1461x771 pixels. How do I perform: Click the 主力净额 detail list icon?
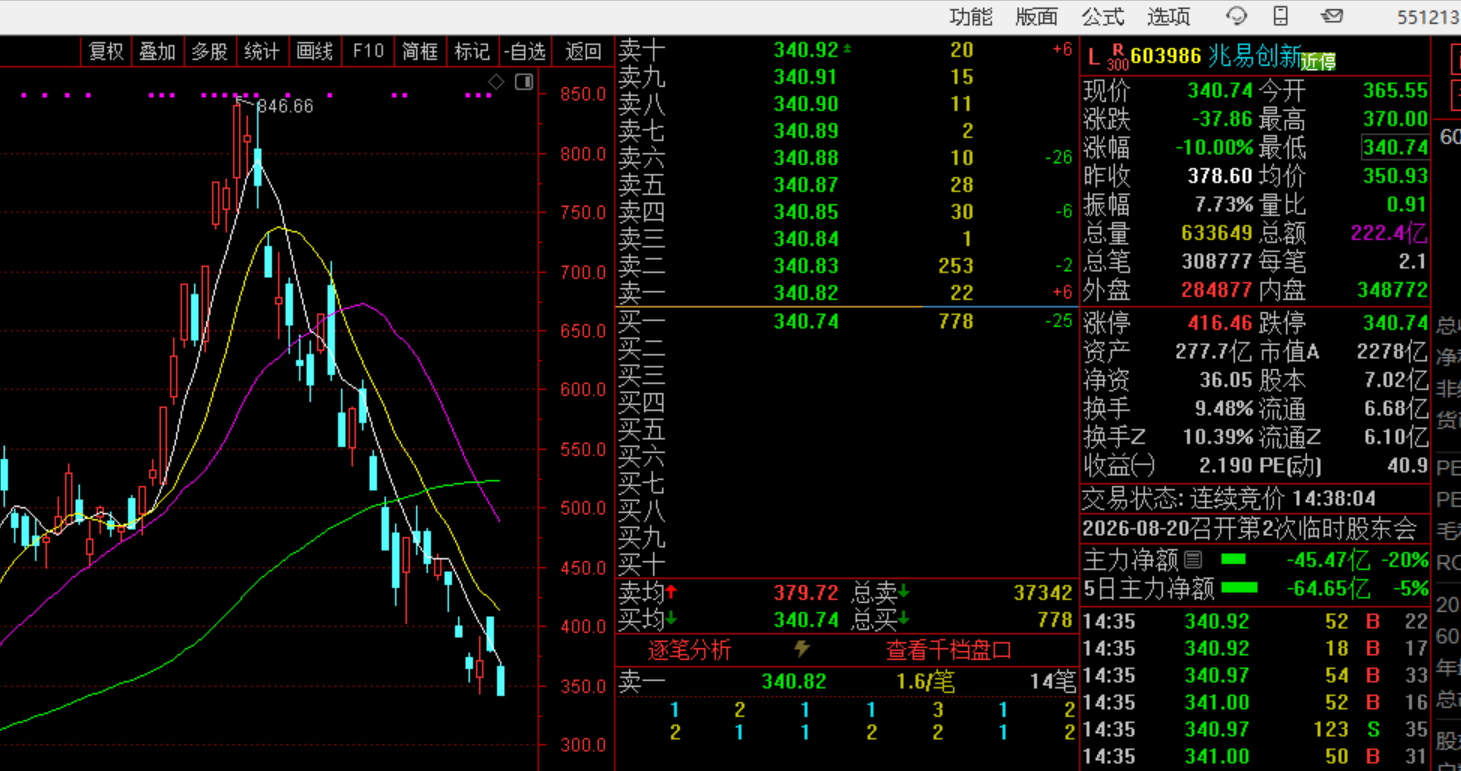(x=1193, y=560)
